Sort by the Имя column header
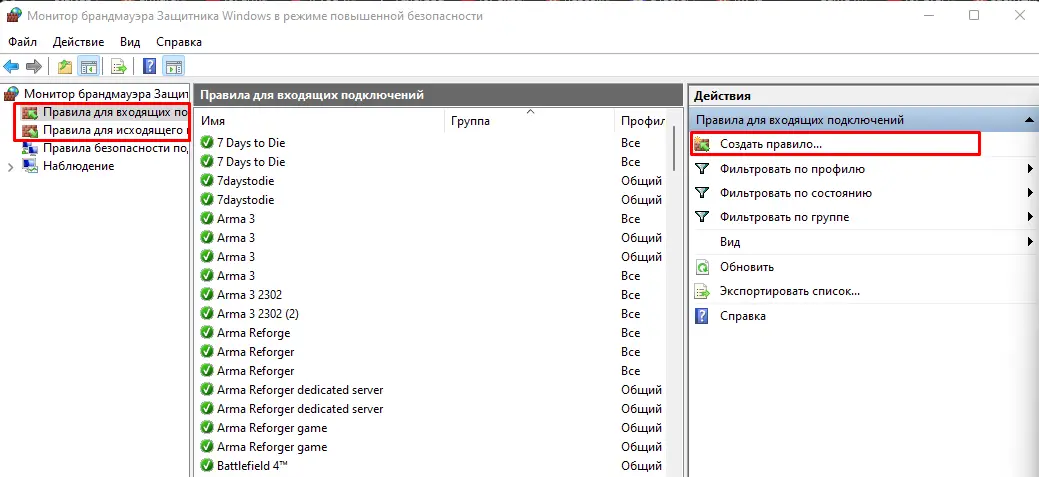Screen dimensions: 1039x477 point(321,121)
